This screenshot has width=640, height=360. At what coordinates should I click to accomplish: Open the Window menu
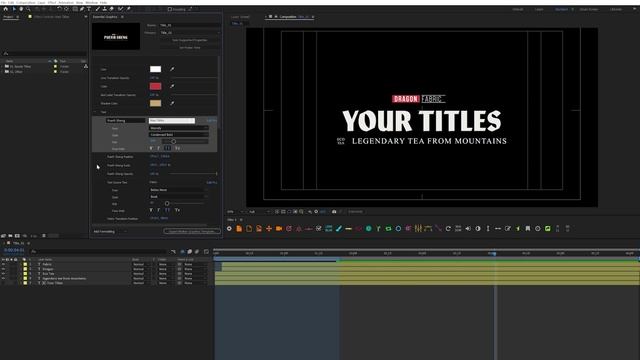click(91, 2)
